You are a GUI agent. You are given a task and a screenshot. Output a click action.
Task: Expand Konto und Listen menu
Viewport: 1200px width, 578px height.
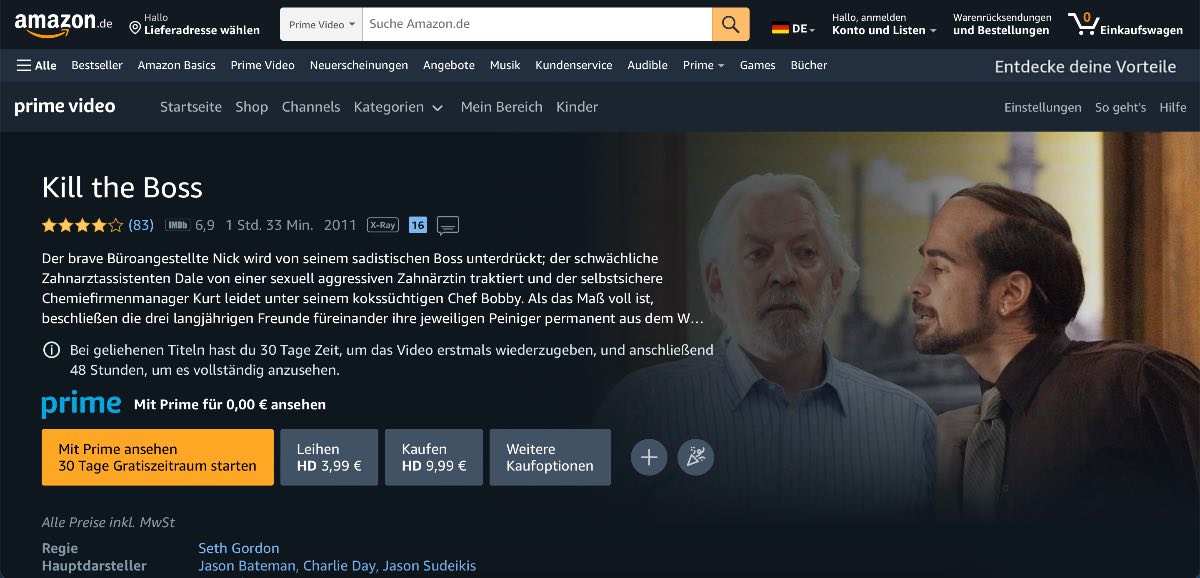[x=884, y=24]
